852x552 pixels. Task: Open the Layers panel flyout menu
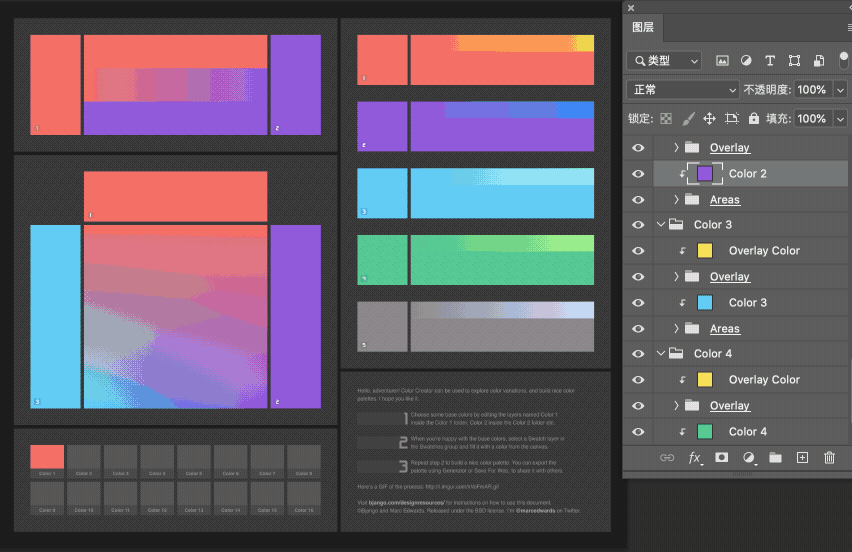pyautogui.click(x=848, y=28)
